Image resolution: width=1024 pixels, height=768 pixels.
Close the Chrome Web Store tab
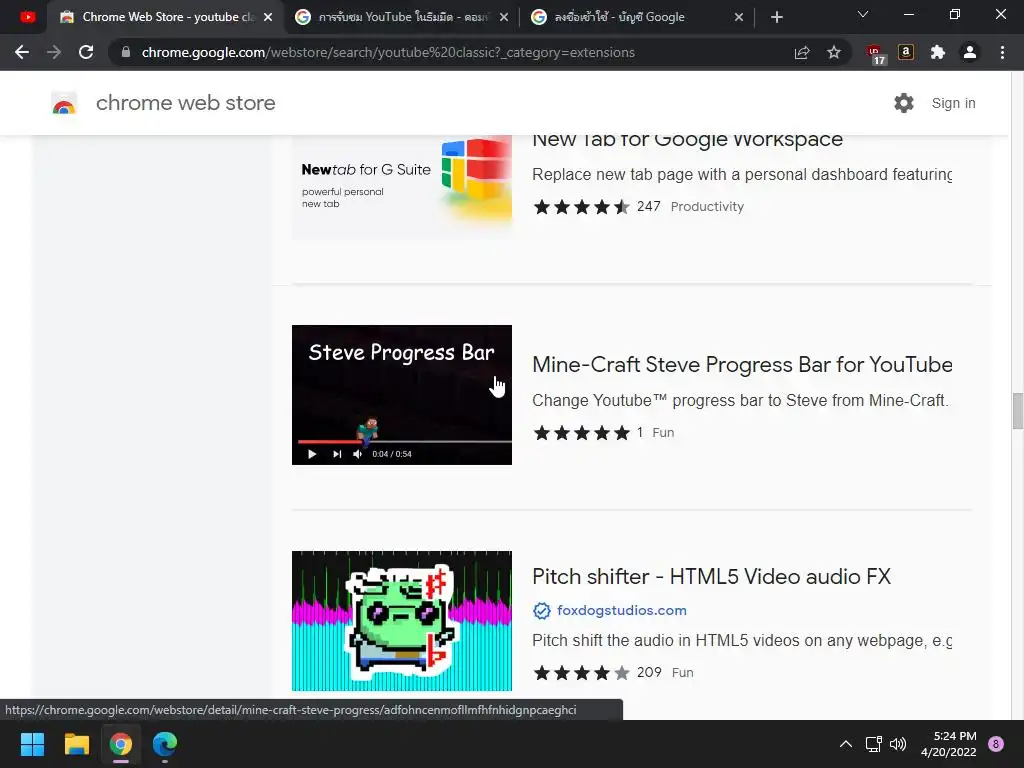268,17
